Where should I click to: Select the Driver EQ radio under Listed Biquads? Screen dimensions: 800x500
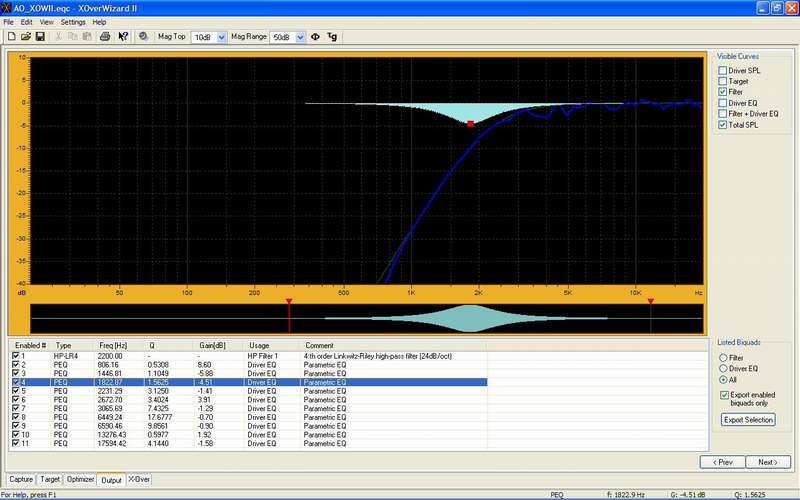723,368
